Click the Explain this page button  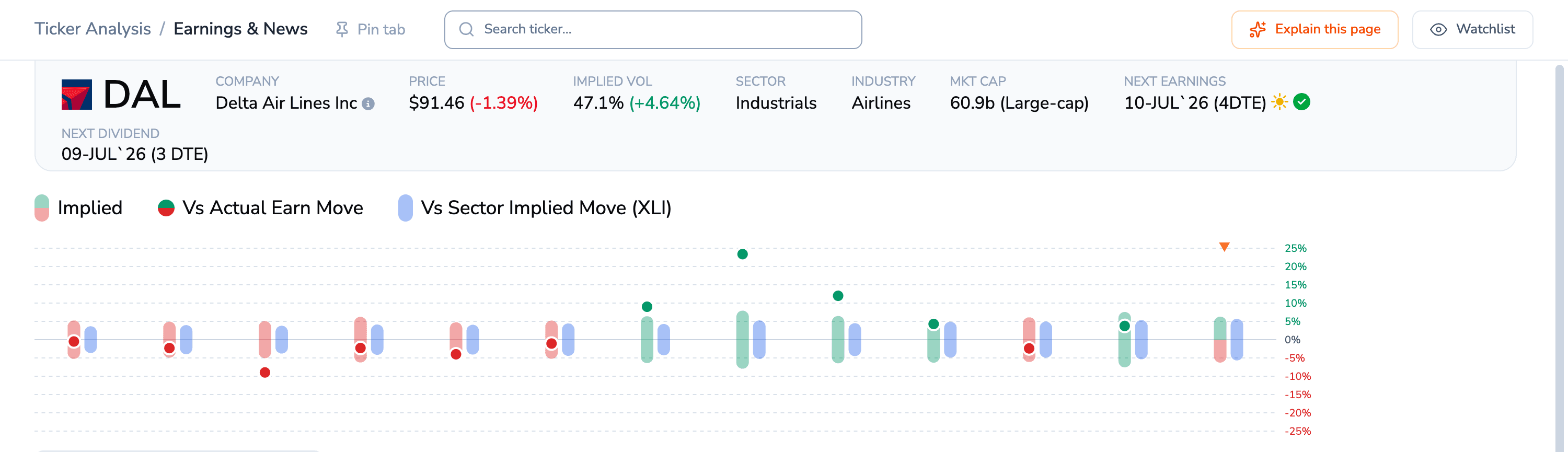(1314, 29)
